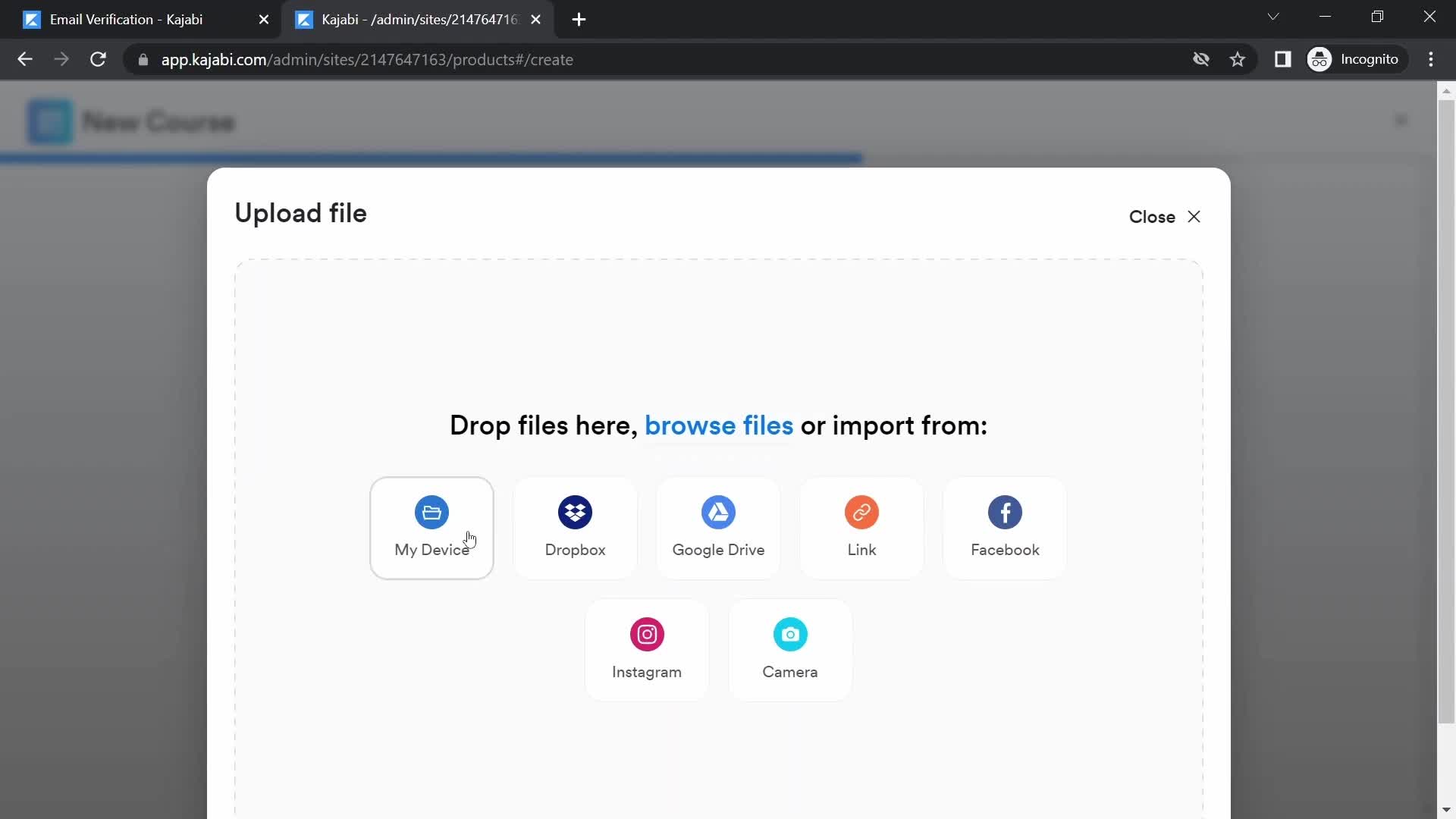Screen dimensions: 1456x819
Task: Click the address bar URL
Action: click(x=367, y=60)
